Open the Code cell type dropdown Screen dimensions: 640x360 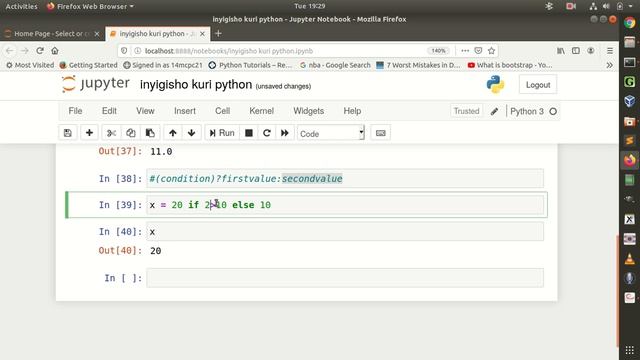point(331,133)
